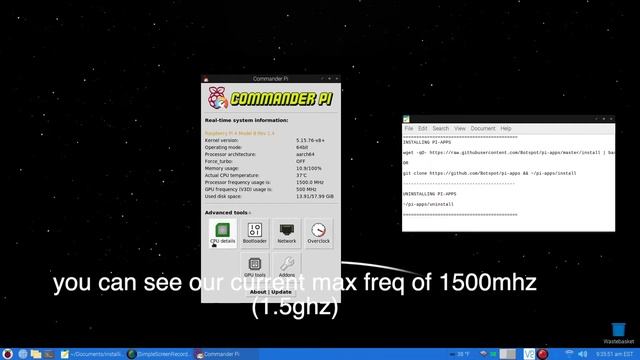Switch to SimpleScreenRecorder taskbar entry
640x360 pixels.
tap(158, 354)
